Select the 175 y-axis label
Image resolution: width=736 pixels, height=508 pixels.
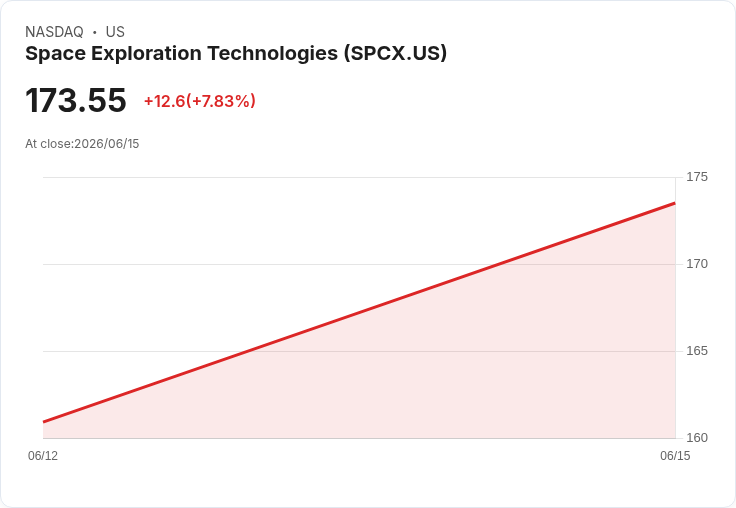pyautogui.click(x=697, y=177)
